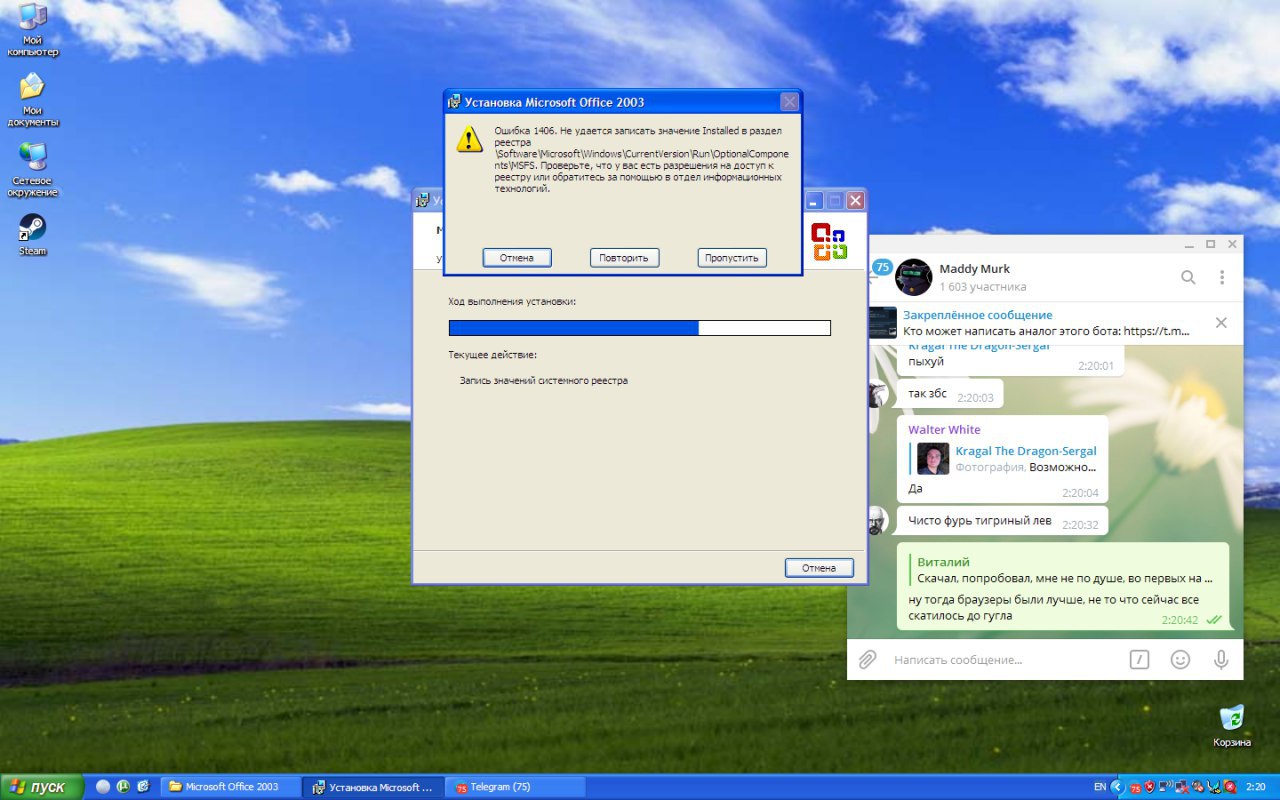The image size is (1280, 800).
Task: Click the Microsoft Office logo in the installer window
Action: (829, 241)
